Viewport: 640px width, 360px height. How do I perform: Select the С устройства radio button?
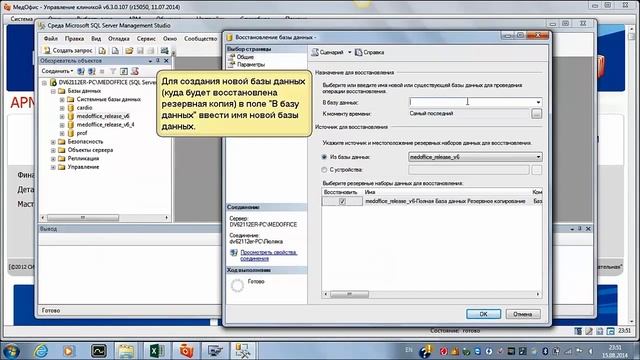click(x=324, y=170)
